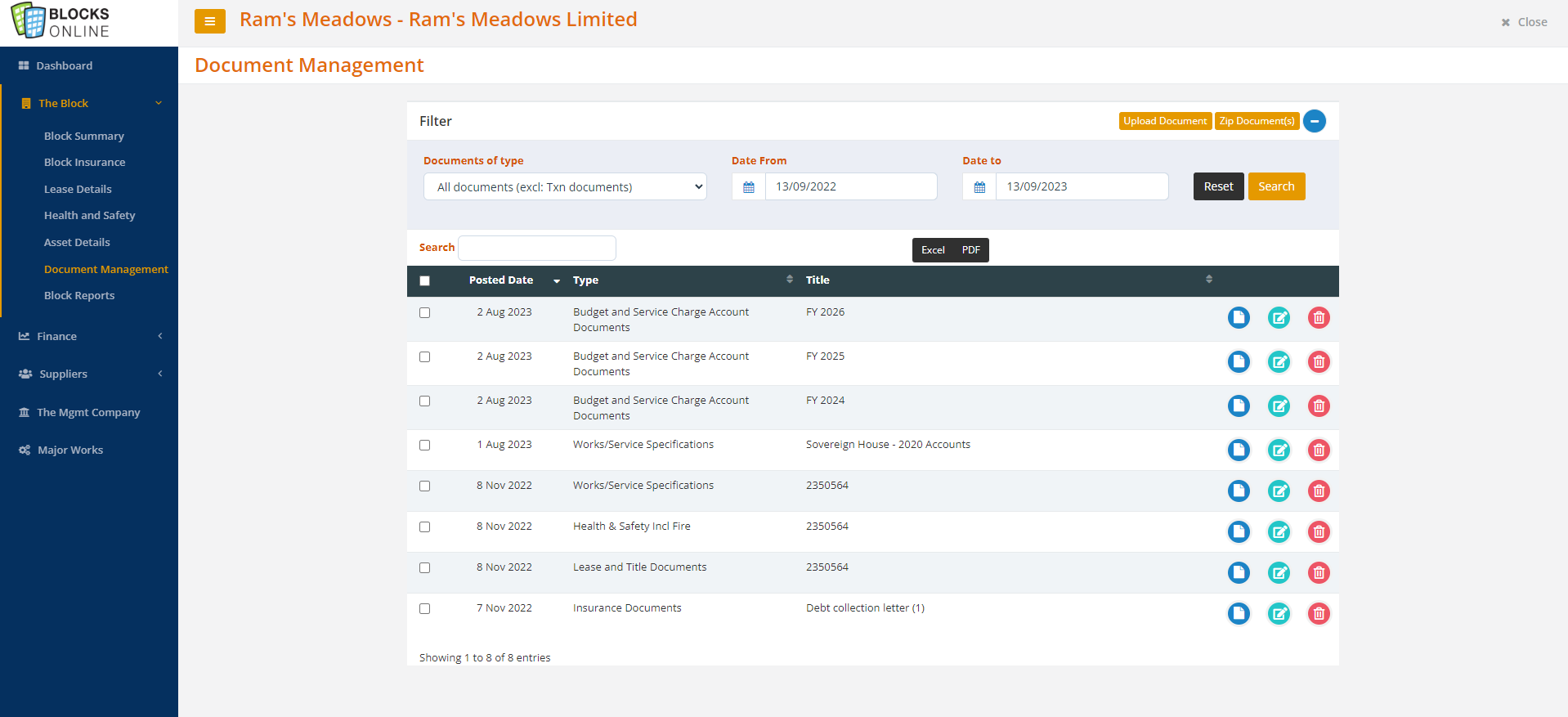Click the Blocks Online logo

coord(60,21)
